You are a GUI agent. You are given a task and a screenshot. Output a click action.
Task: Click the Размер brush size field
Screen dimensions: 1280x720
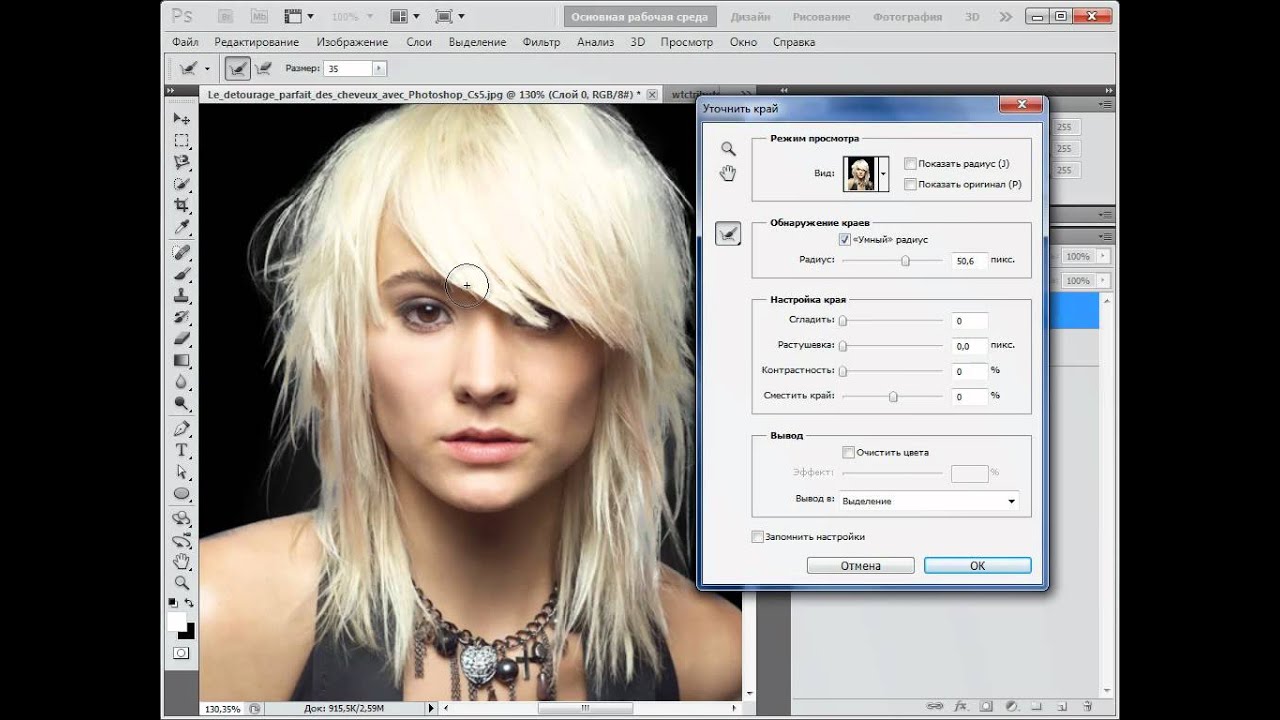point(348,68)
